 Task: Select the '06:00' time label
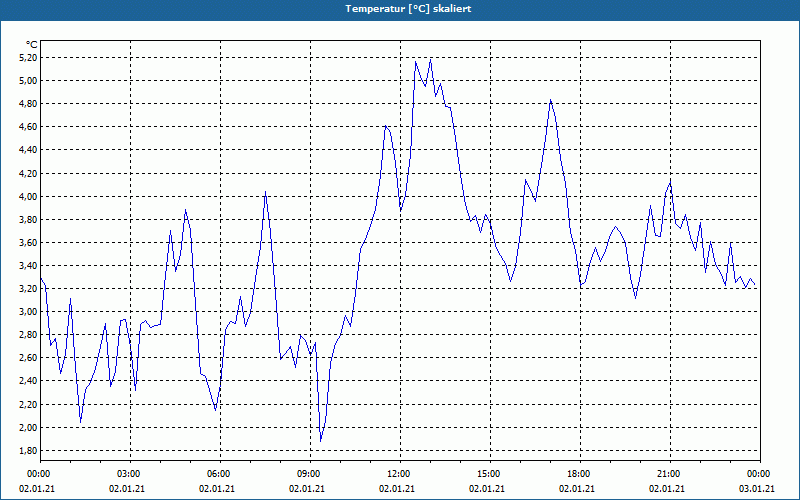coord(220,474)
